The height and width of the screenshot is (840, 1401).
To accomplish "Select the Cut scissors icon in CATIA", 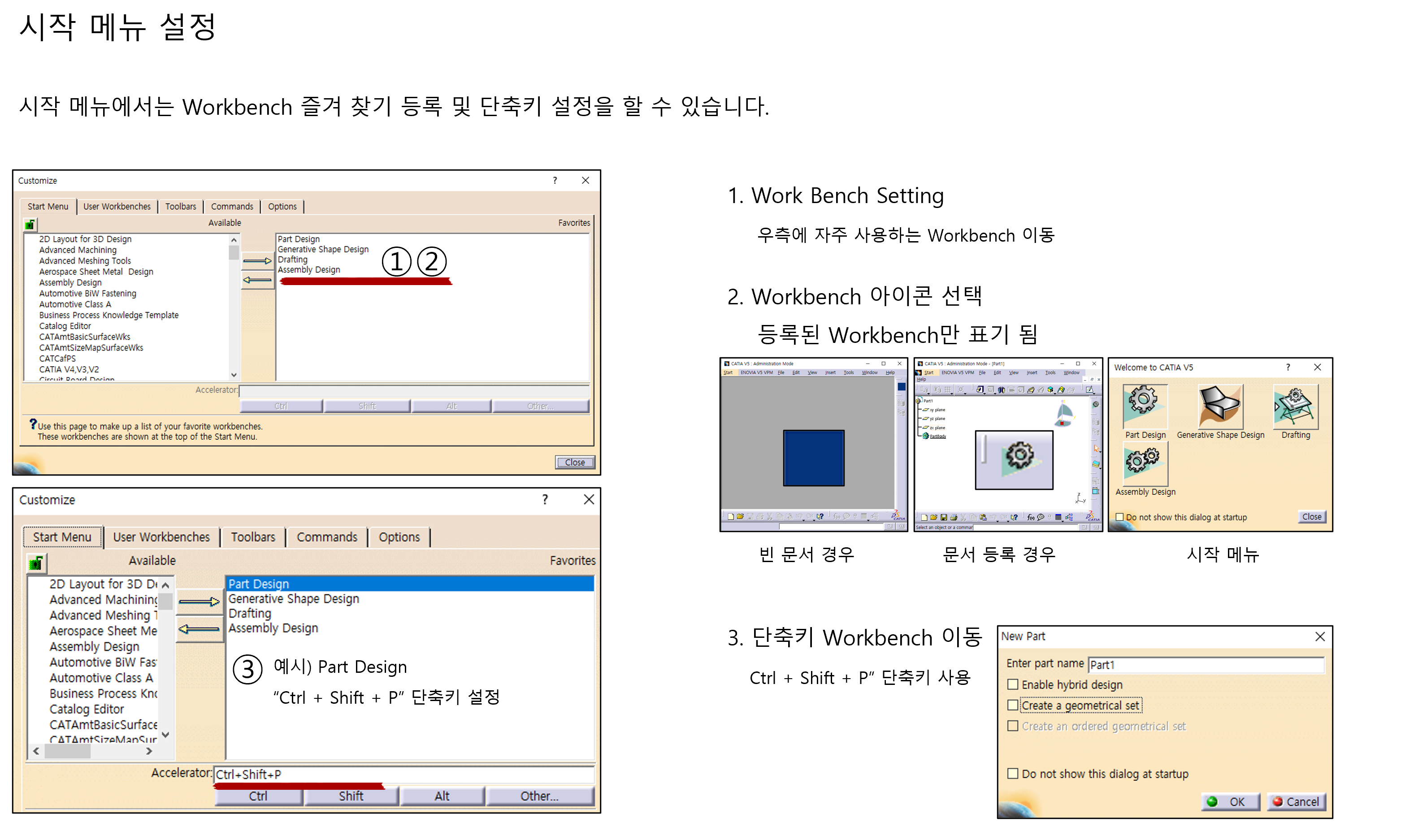I will [x=963, y=517].
